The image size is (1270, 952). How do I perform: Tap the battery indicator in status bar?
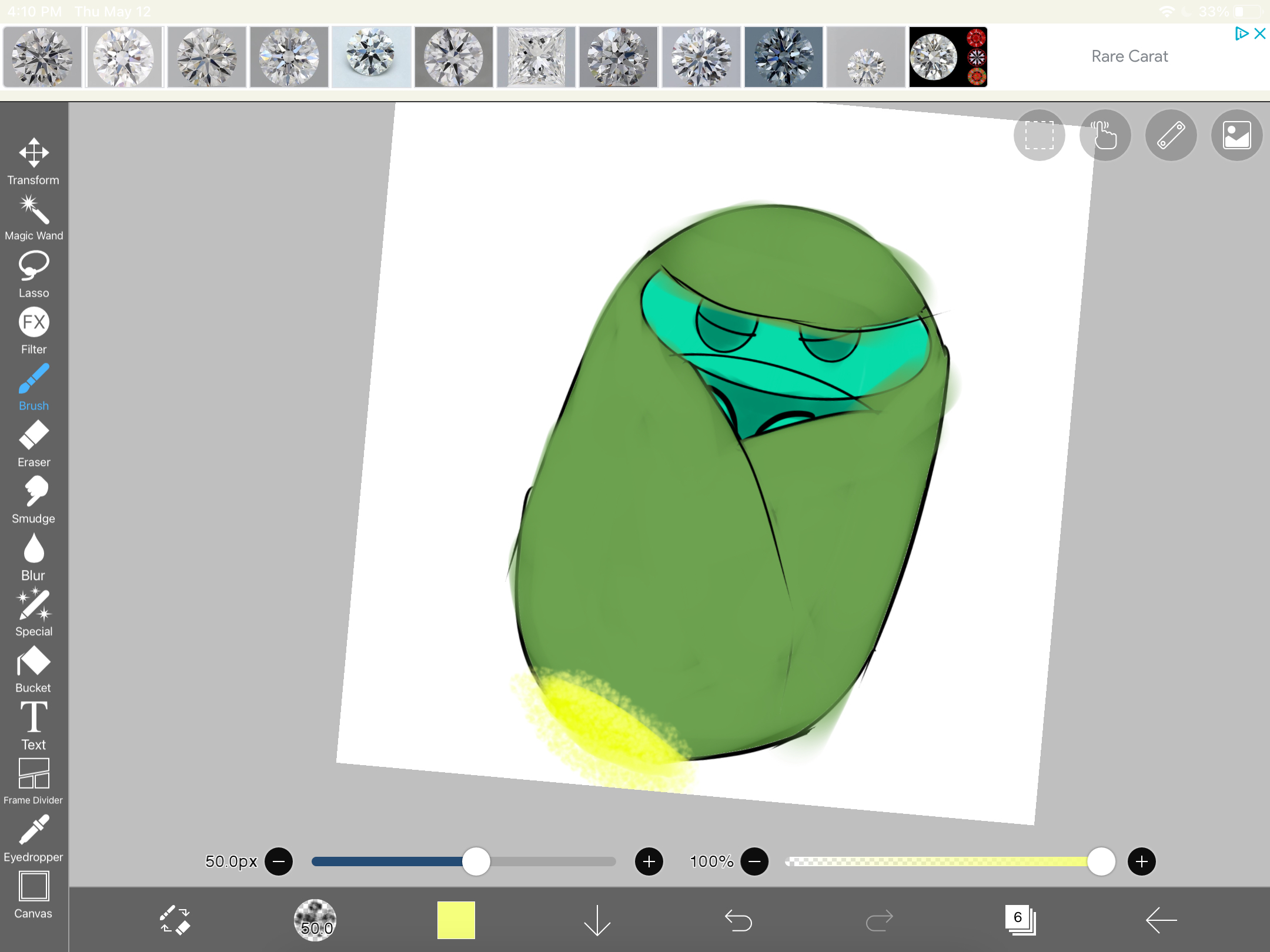(1248, 12)
